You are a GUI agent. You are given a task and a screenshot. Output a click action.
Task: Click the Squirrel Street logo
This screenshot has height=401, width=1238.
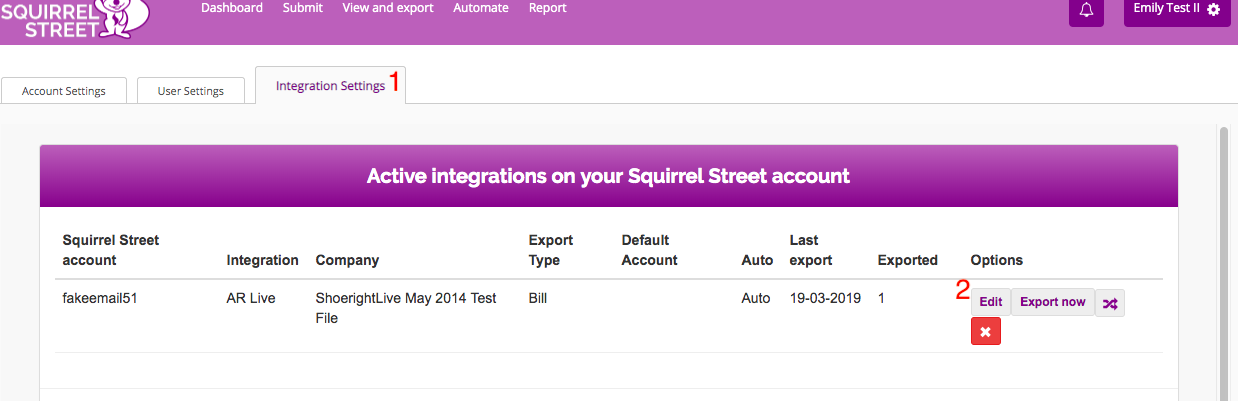coord(74,19)
